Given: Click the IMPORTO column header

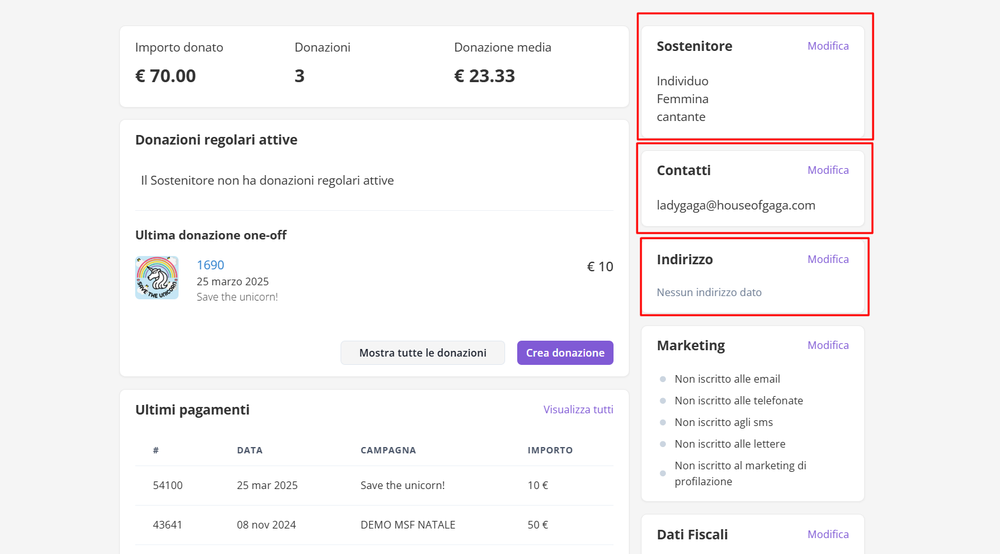Looking at the screenshot, I should coord(550,451).
